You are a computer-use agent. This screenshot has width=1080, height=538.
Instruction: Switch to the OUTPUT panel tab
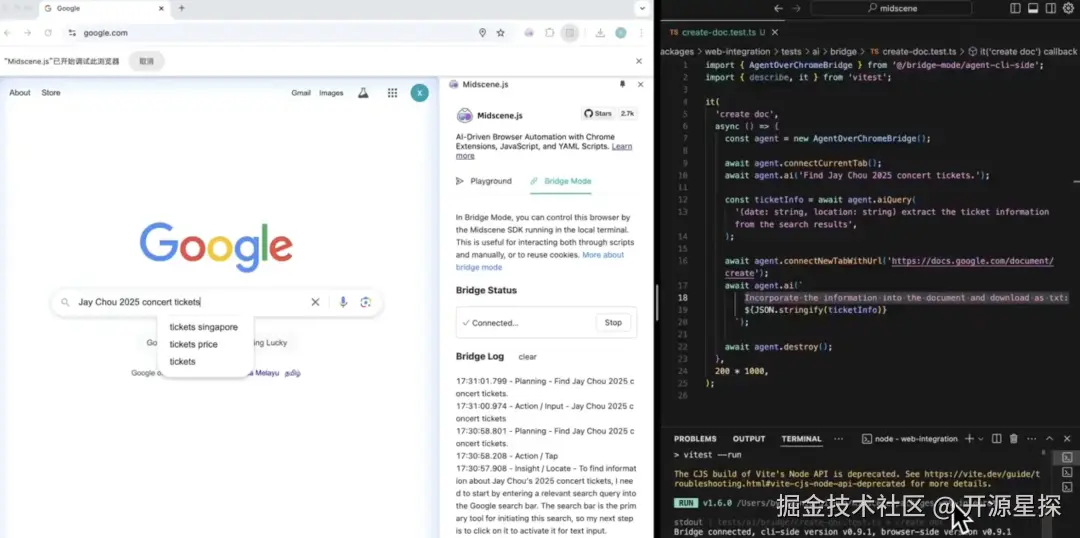coord(749,439)
